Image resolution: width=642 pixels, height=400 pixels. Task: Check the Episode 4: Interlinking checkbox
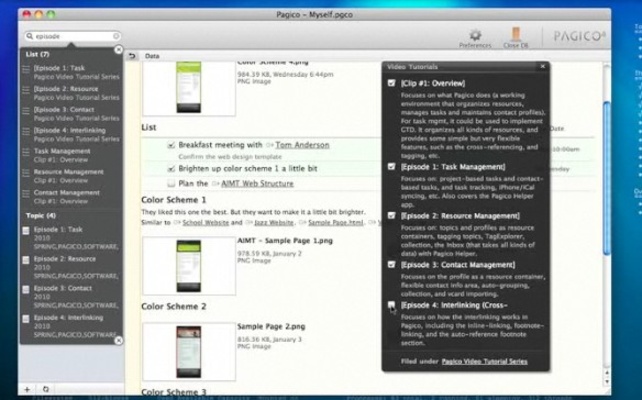pyautogui.click(x=391, y=305)
